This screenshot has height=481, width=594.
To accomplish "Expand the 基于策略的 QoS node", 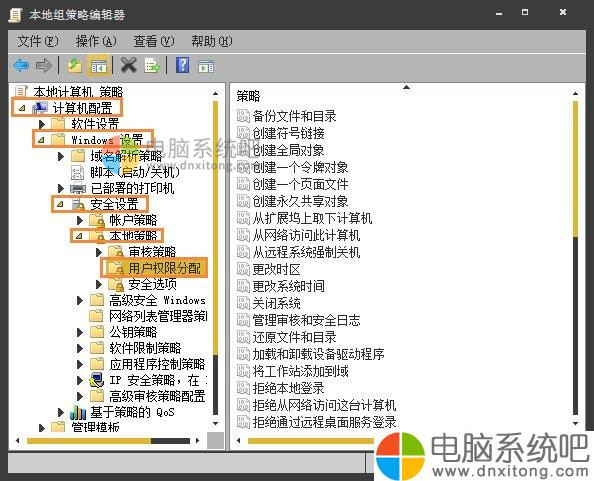I will click(61, 412).
